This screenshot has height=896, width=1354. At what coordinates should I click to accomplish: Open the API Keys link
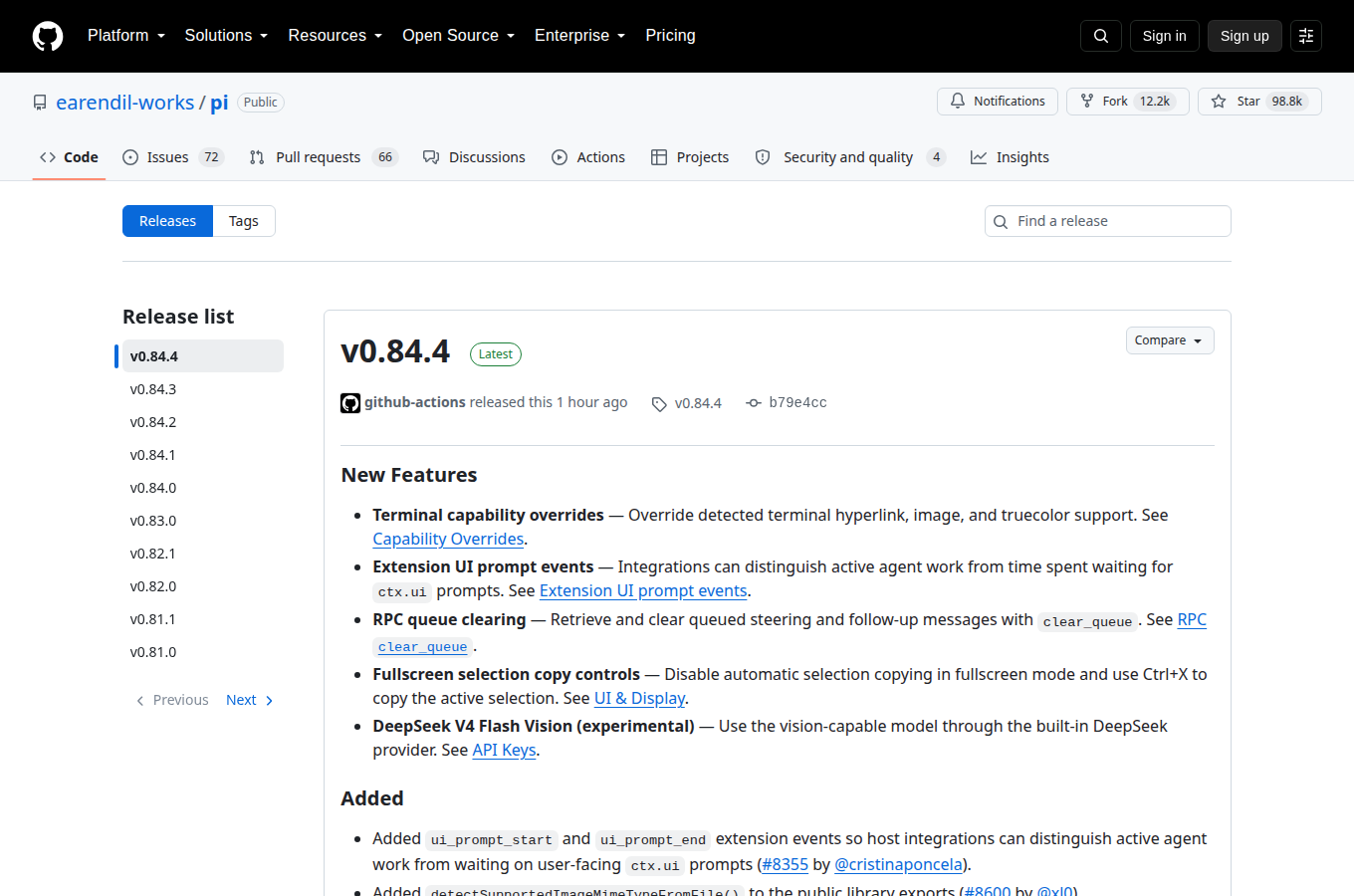[x=504, y=750]
